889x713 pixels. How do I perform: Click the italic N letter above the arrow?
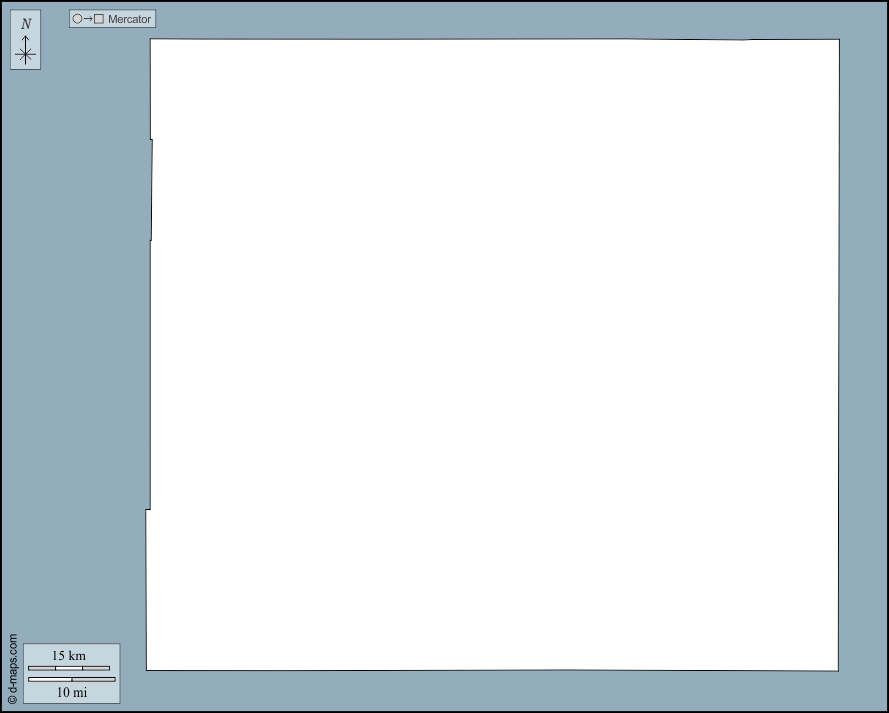point(26,24)
